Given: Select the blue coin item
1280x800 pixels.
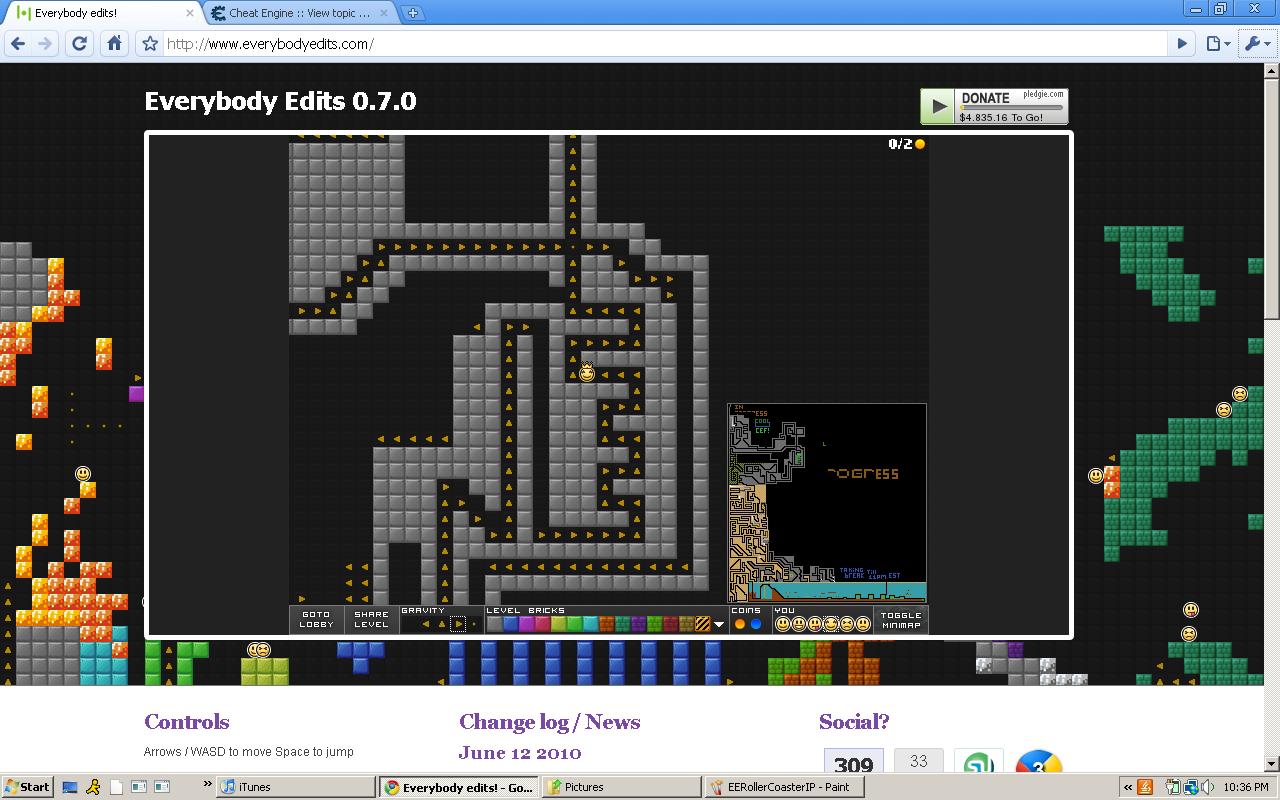Looking at the screenshot, I should (756, 624).
